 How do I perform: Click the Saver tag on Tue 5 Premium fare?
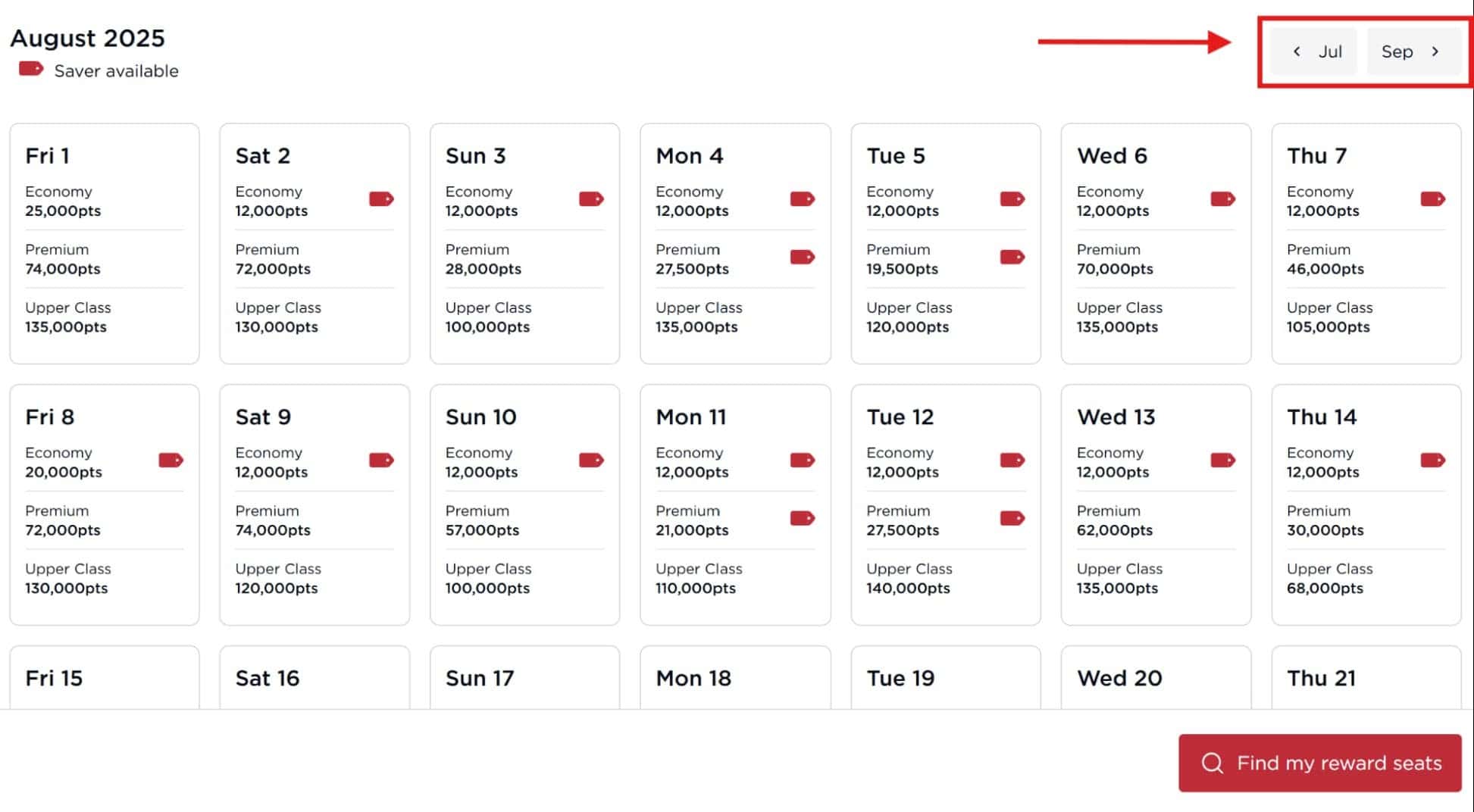1012,257
